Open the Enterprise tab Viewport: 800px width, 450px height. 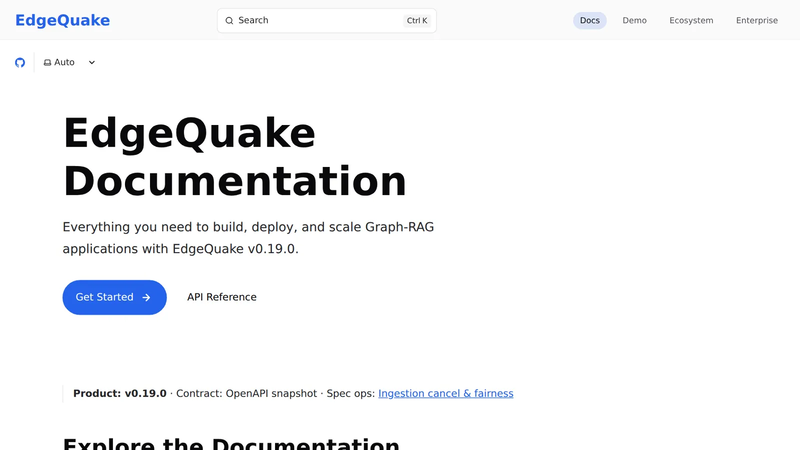[x=757, y=20]
